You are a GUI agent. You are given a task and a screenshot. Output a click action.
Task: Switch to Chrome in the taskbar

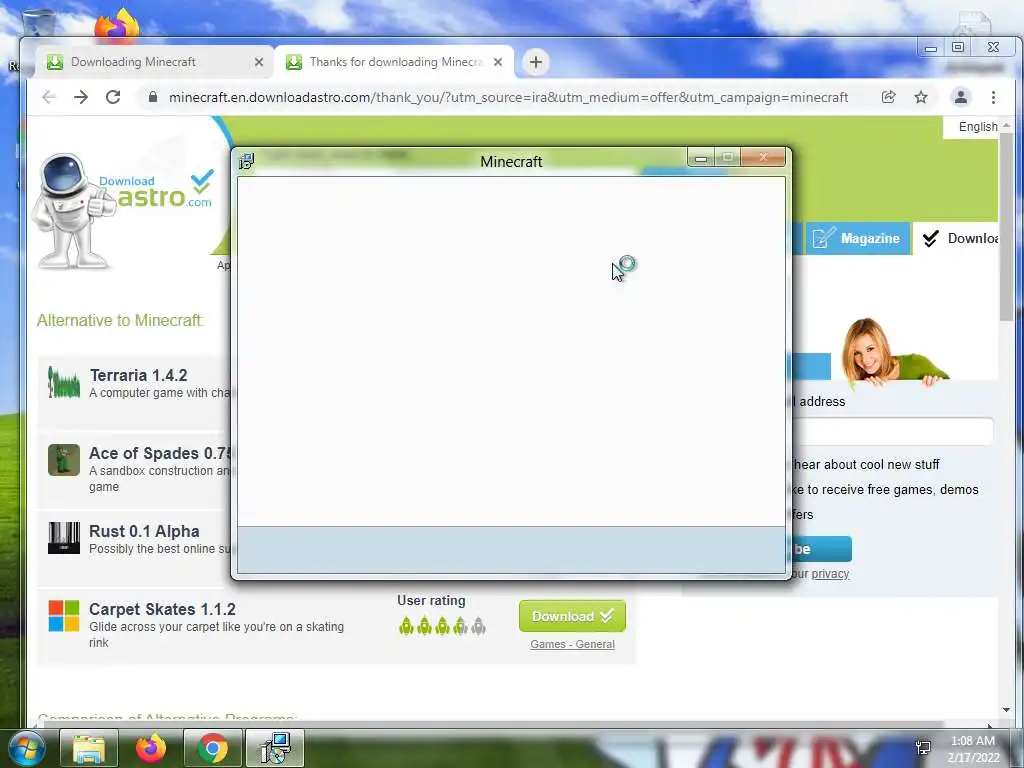pyautogui.click(x=213, y=748)
